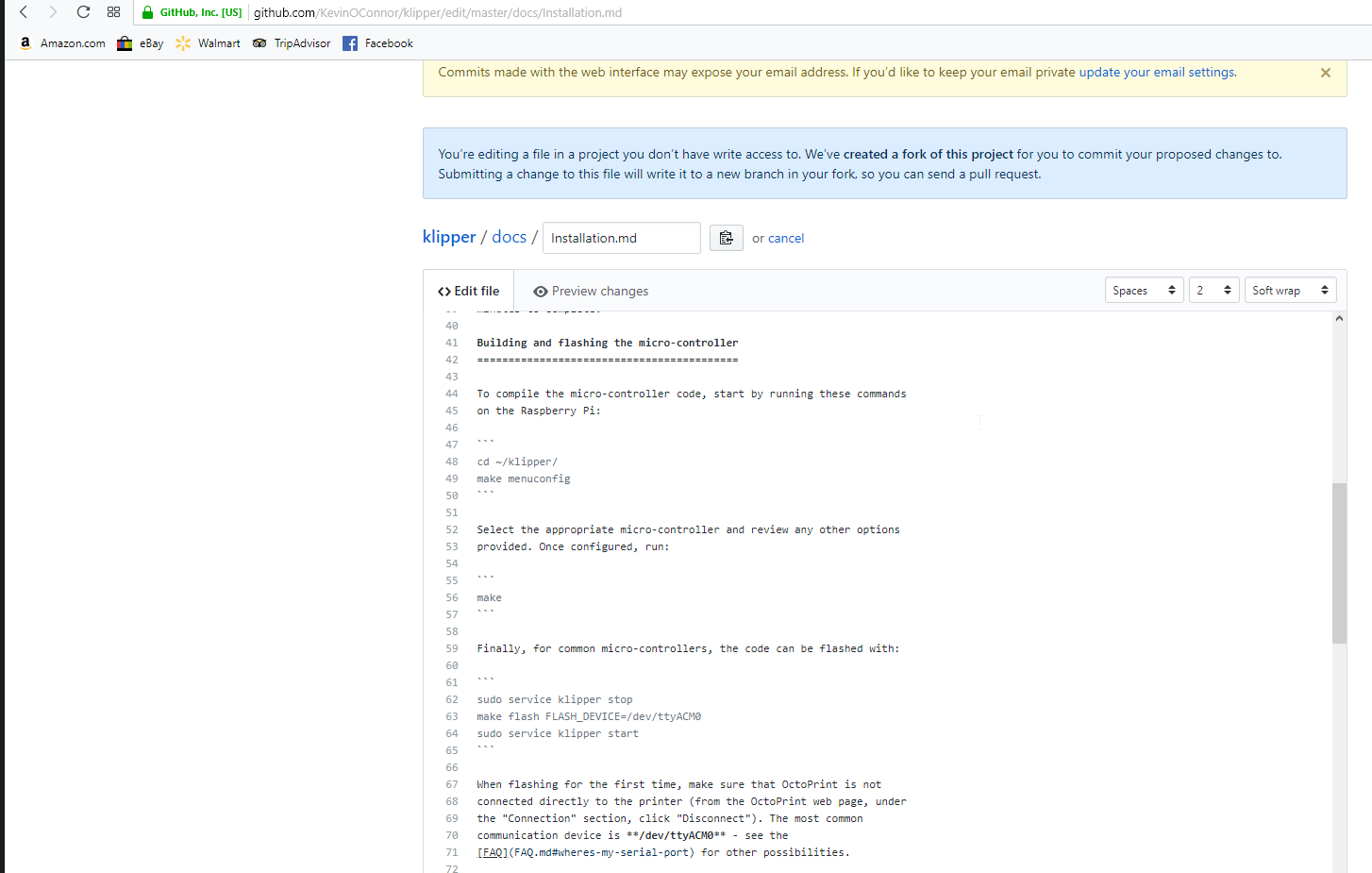Place cursor on 'Finally, for common micro-controllers' line

click(x=688, y=648)
